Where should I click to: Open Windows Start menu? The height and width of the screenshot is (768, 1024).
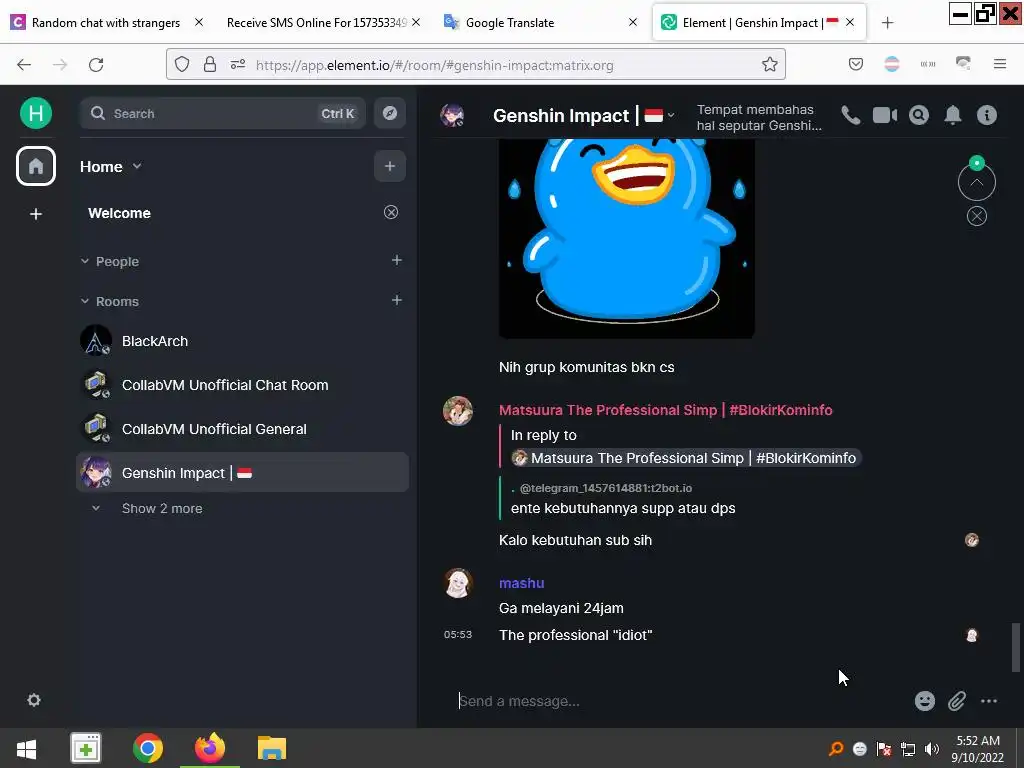(26, 748)
